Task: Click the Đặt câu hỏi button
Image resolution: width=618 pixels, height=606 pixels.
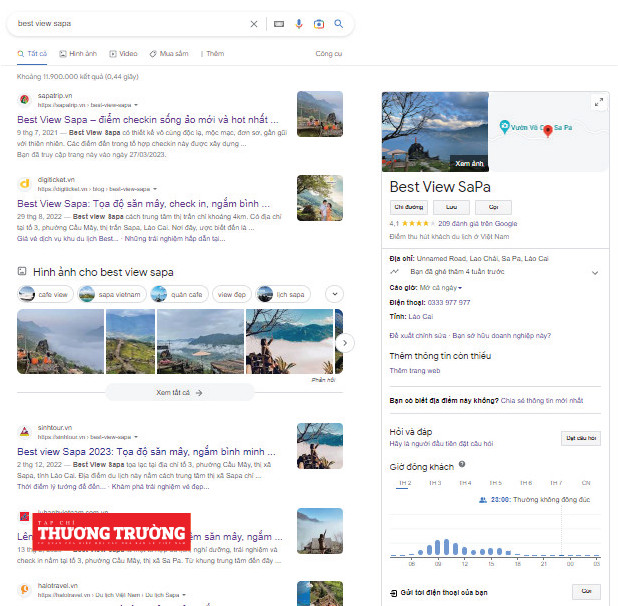Action: point(580,437)
